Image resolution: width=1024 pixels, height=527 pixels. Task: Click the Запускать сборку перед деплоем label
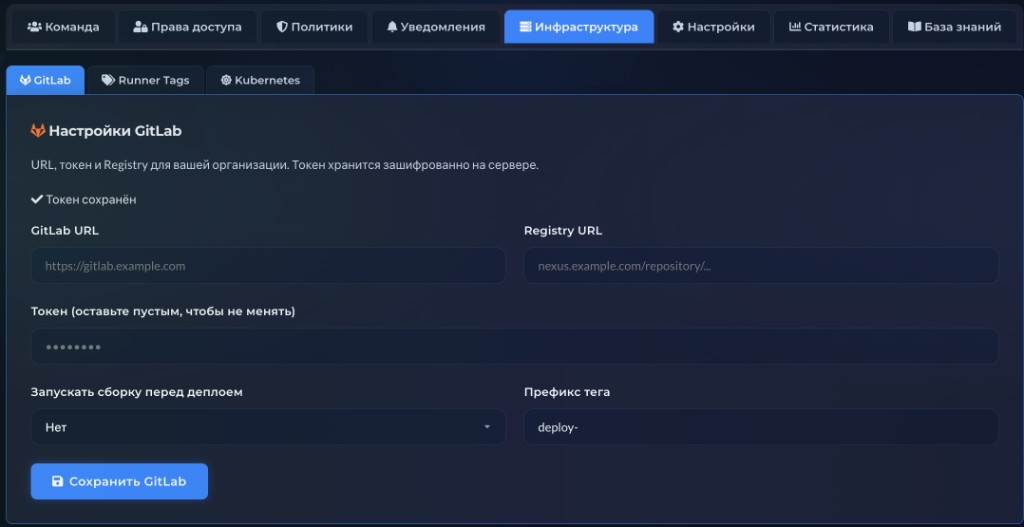click(136, 392)
